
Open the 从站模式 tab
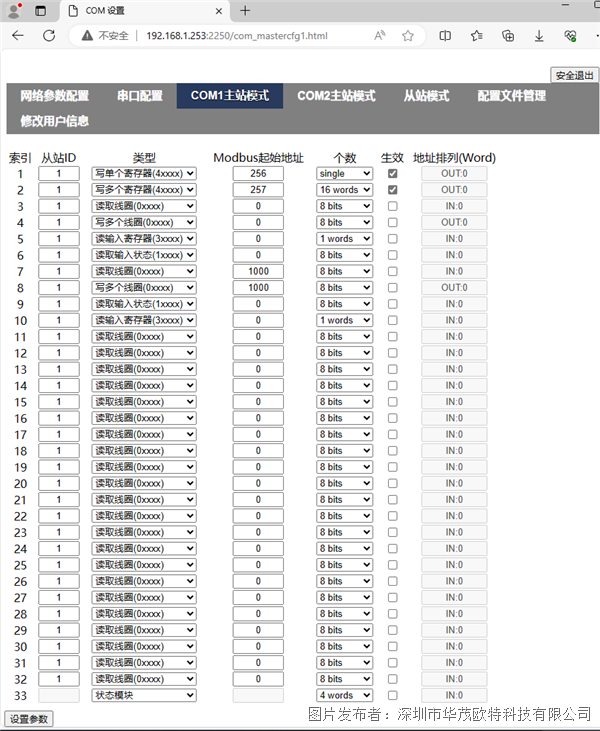click(427, 96)
